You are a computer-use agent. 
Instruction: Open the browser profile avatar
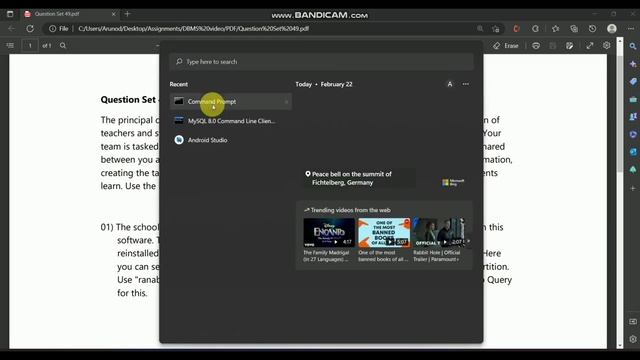point(611,29)
